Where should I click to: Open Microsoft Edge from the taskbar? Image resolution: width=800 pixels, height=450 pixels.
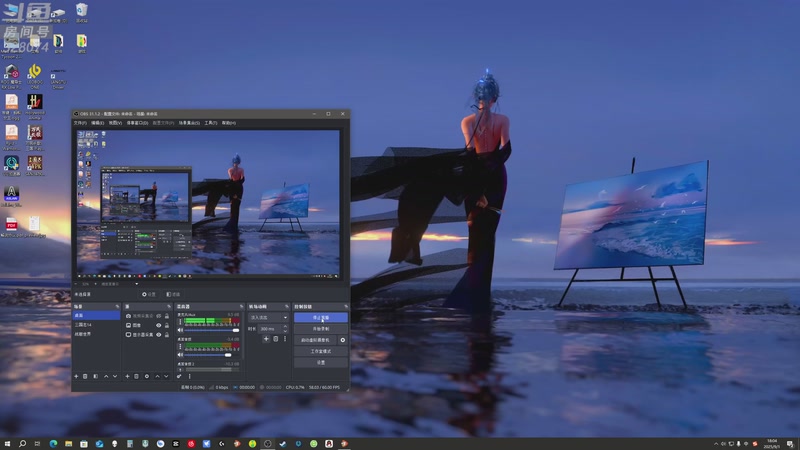pyautogui.click(x=53, y=444)
